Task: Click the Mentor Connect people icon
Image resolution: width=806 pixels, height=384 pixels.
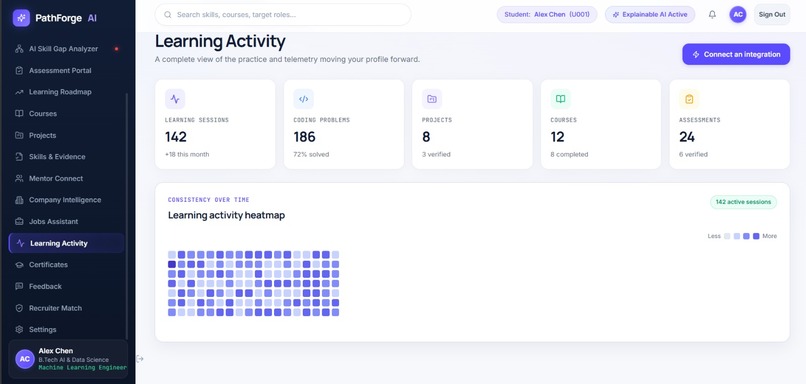Action: pyautogui.click(x=19, y=178)
